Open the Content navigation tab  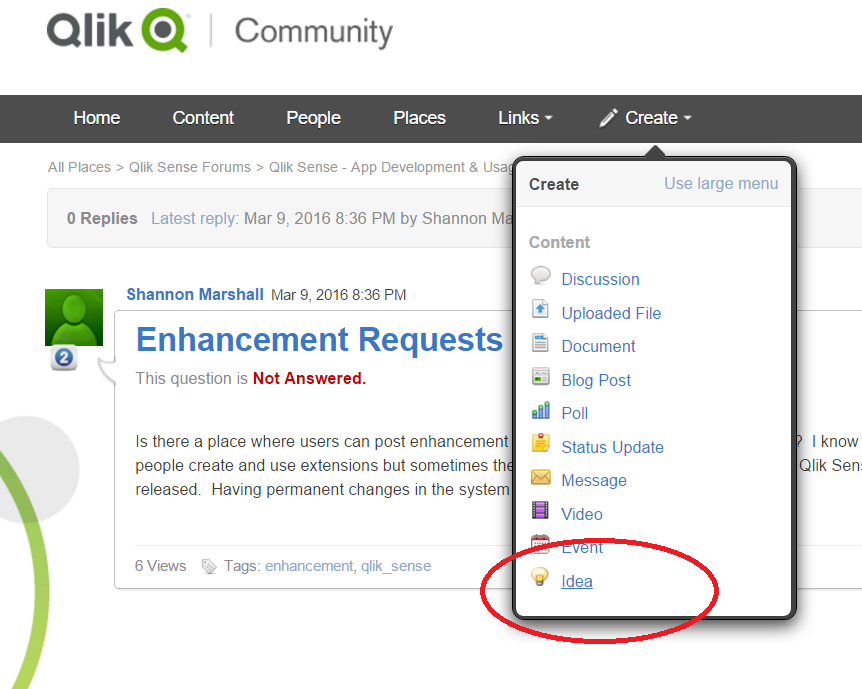(203, 118)
